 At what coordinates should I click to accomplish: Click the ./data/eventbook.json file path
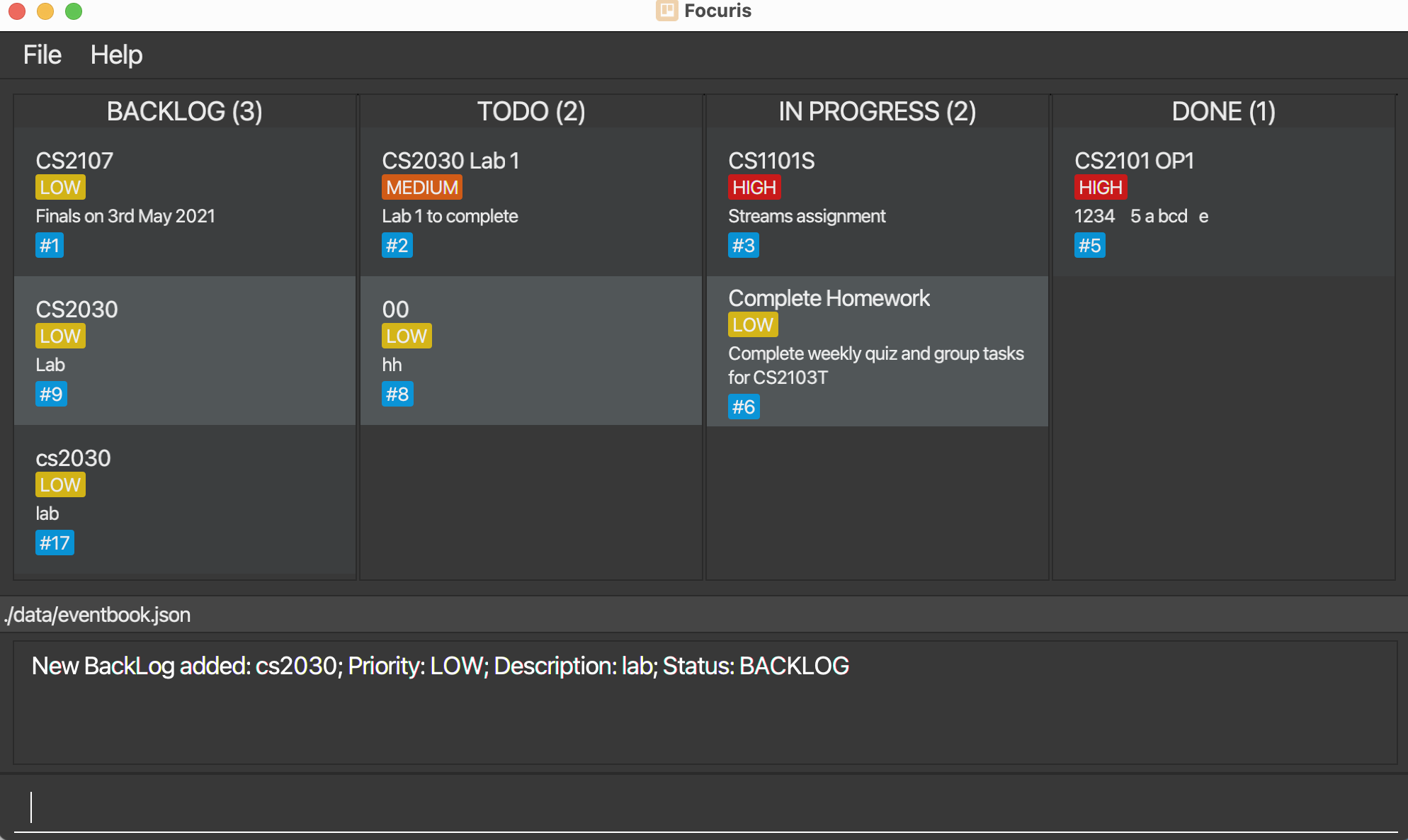coord(97,614)
